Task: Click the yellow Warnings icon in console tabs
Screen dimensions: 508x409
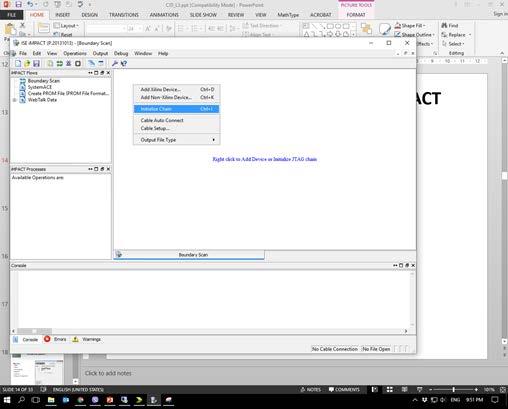Action: (x=76, y=339)
